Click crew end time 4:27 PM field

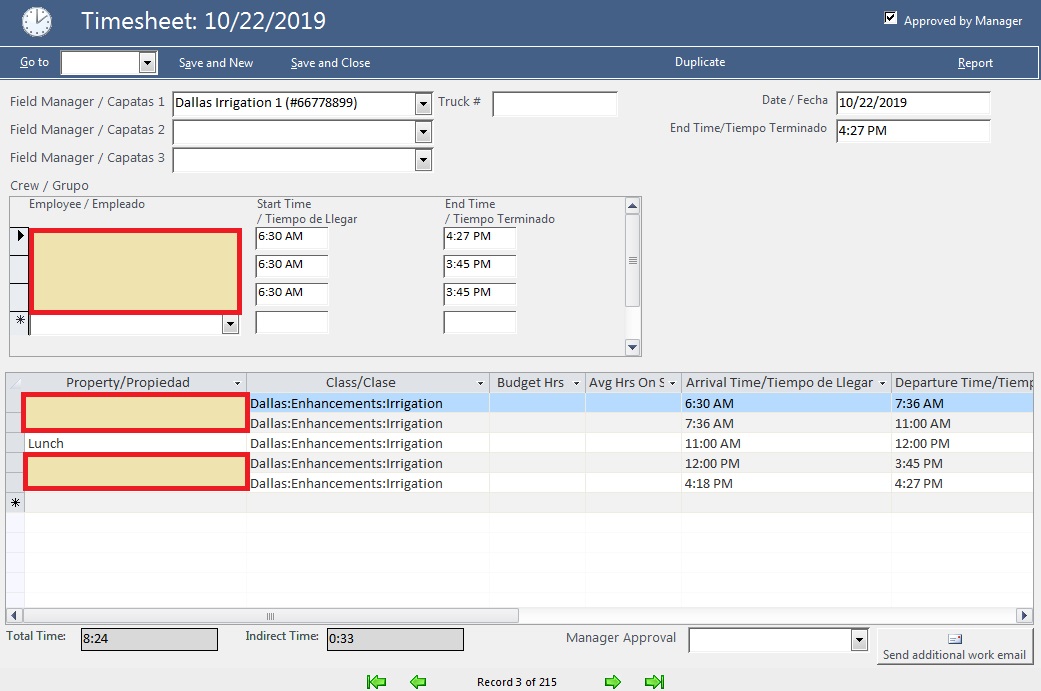pos(479,238)
